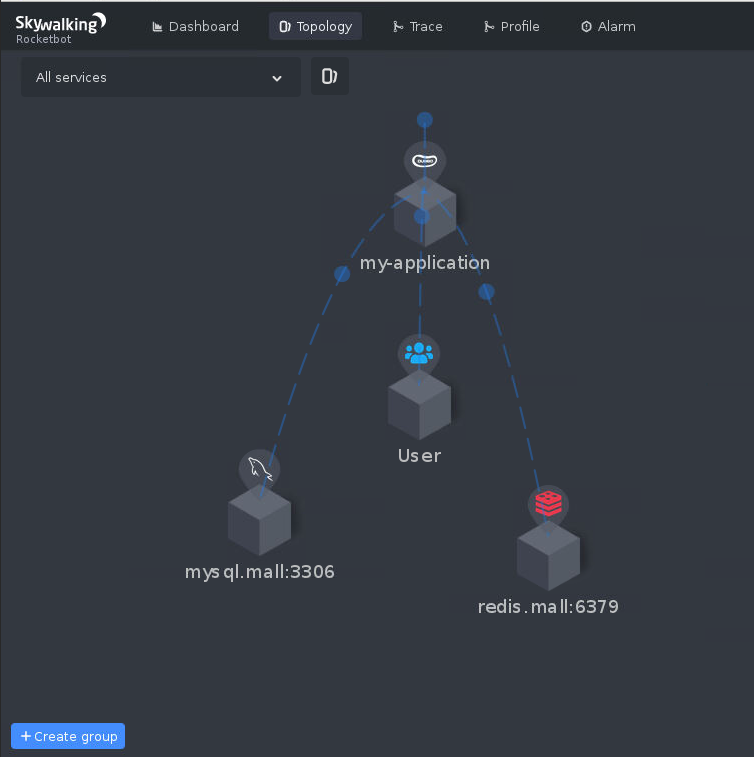The image size is (754, 757).
Task: Click the Profile branch icon
Action: pos(489,27)
